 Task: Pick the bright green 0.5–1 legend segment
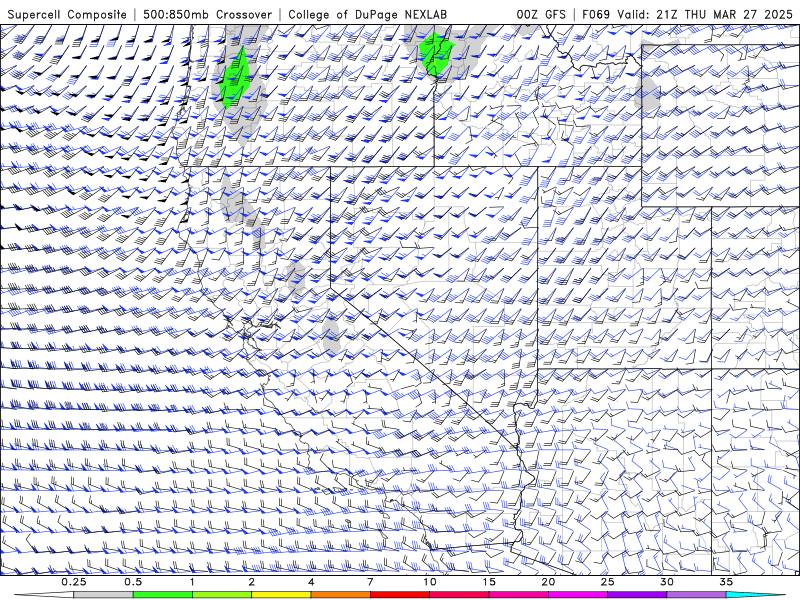click(162, 595)
